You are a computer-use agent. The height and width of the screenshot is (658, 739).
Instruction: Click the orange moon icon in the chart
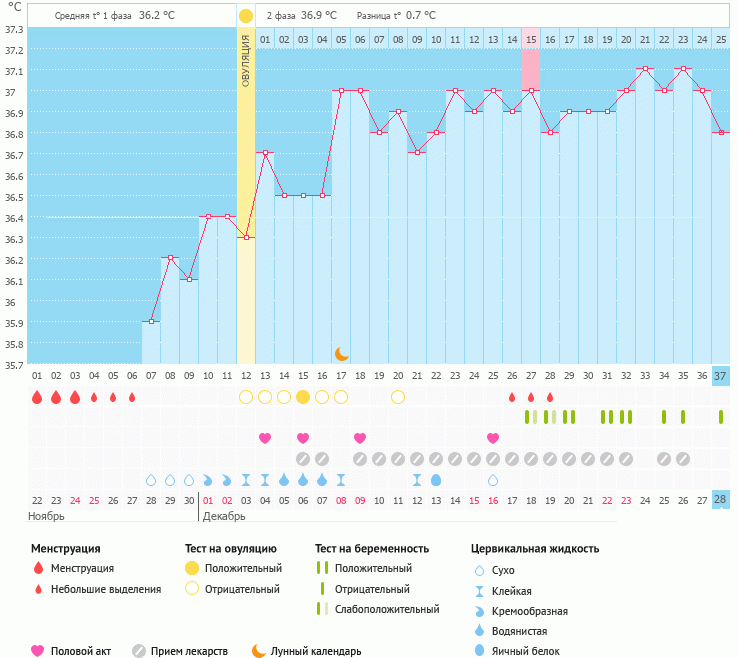[341, 353]
